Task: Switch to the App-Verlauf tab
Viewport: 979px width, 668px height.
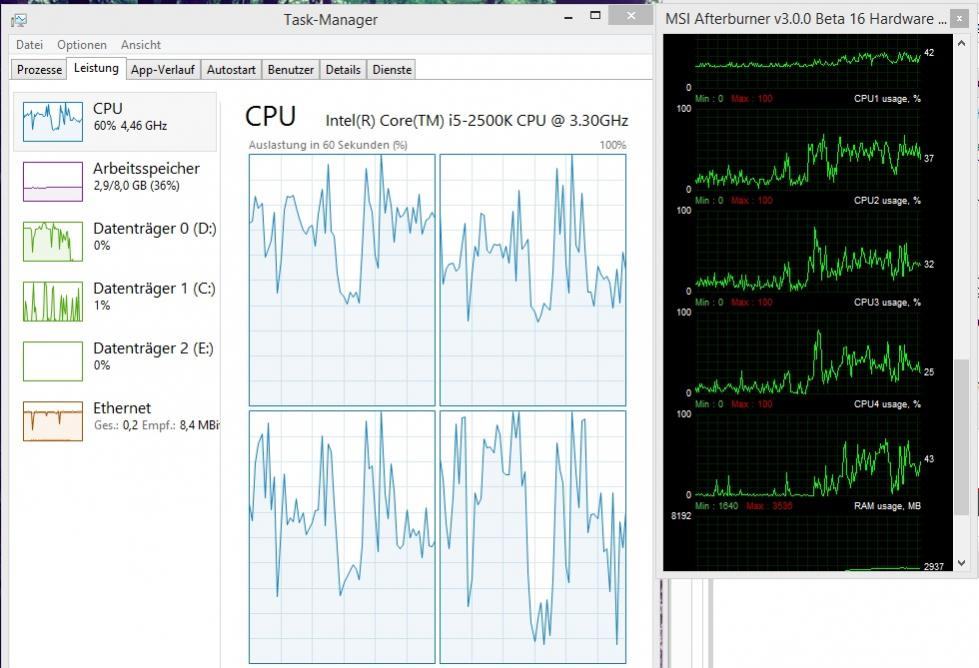Action: pyautogui.click(x=163, y=69)
